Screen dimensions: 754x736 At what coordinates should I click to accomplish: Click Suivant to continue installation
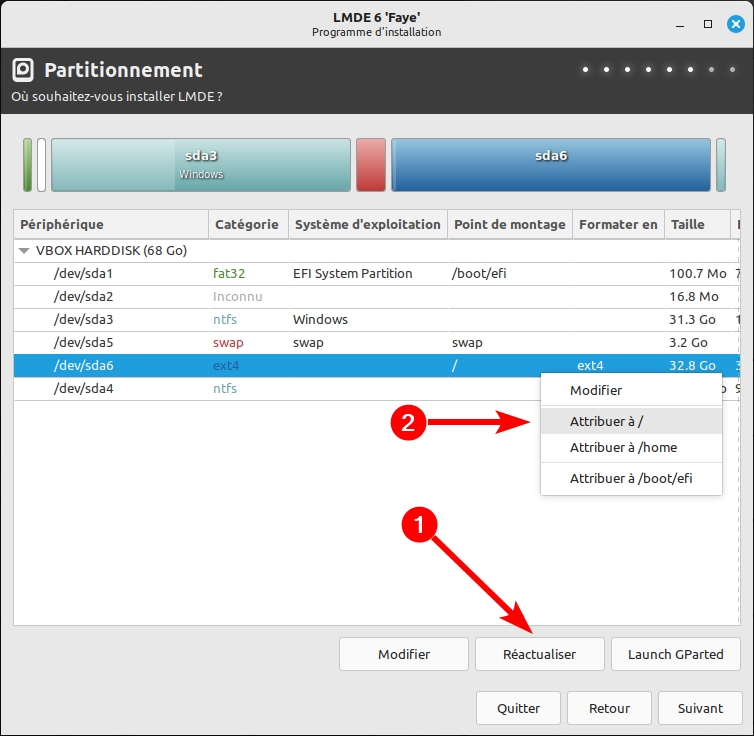coord(700,708)
